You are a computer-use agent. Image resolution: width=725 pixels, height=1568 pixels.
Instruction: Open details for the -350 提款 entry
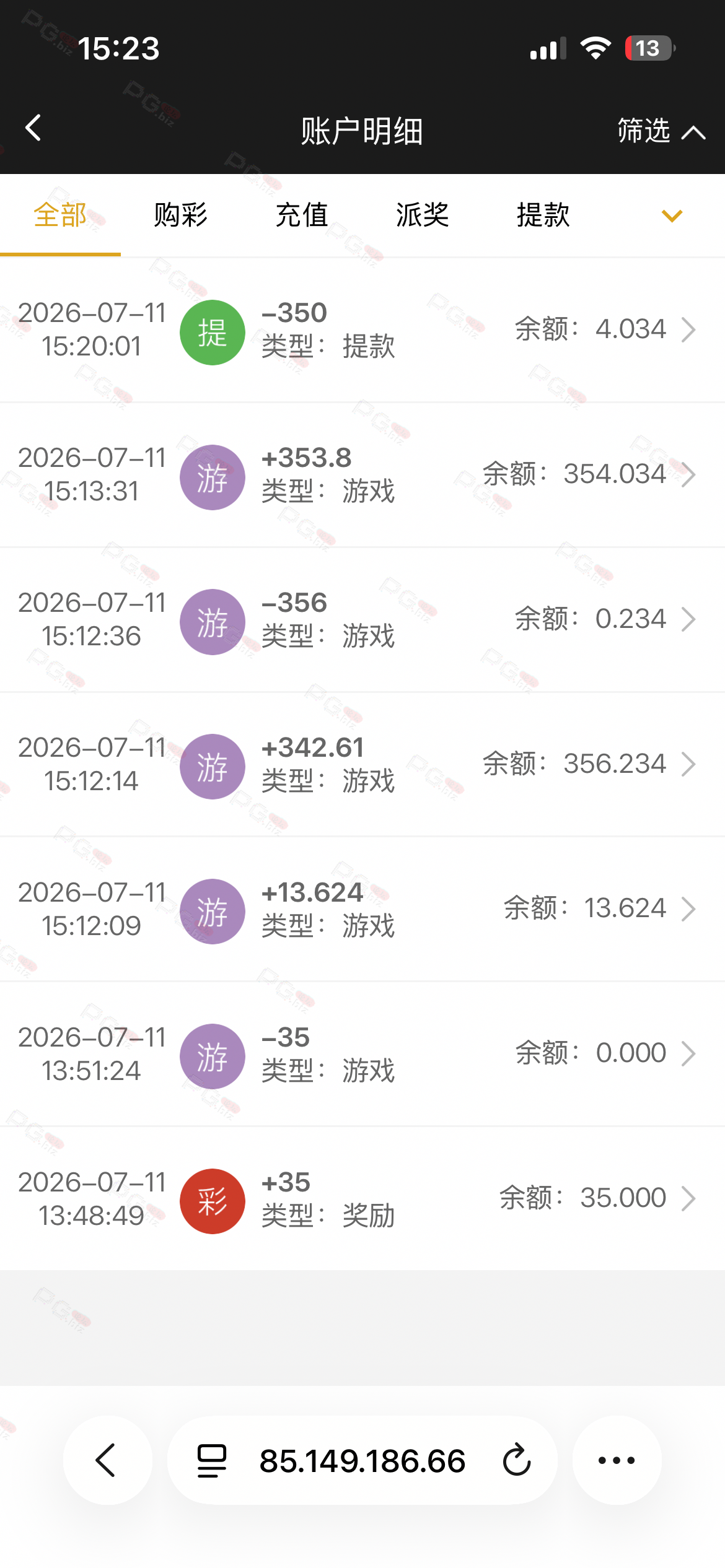pyautogui.click(x=362, y=330)
